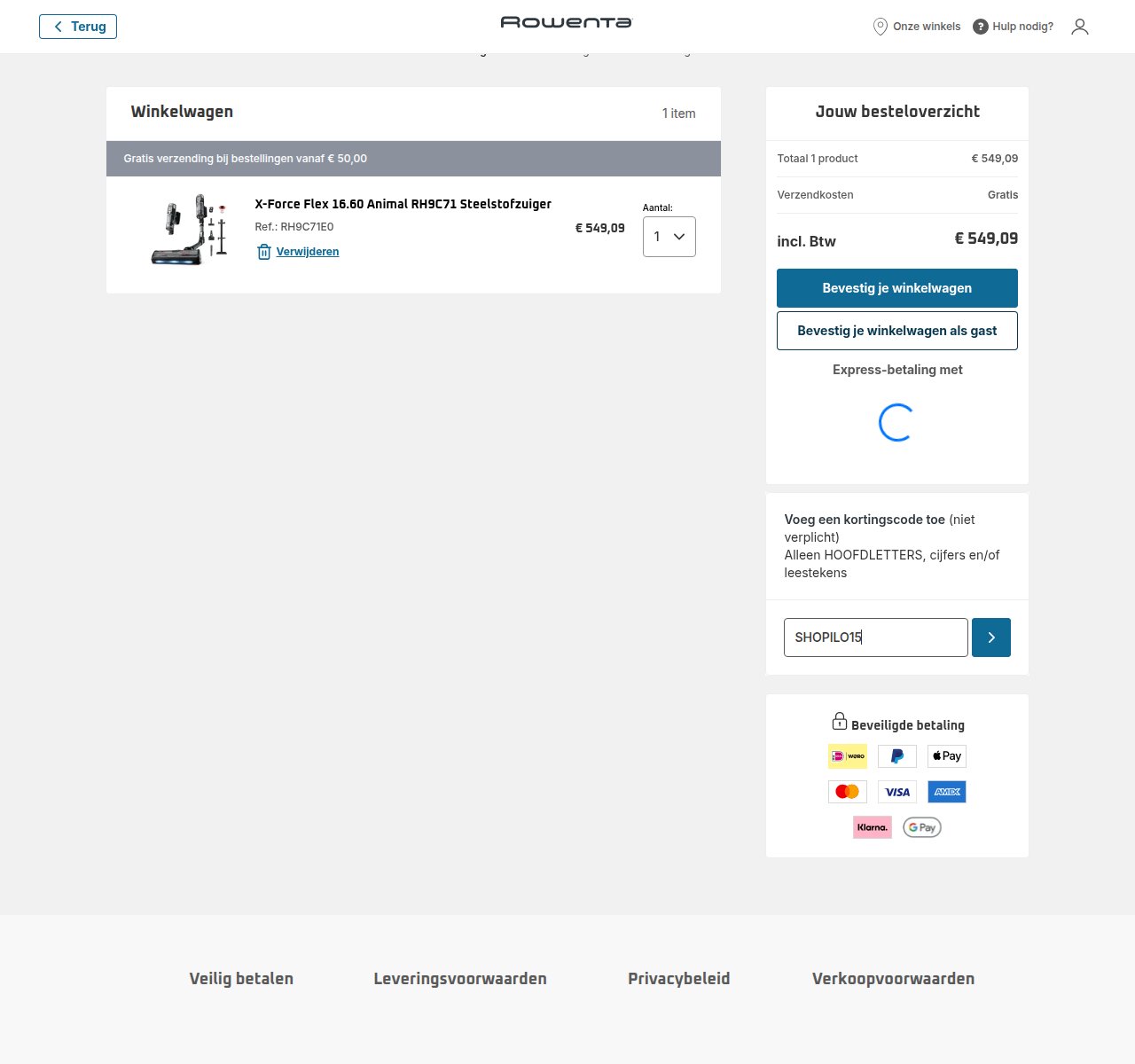Open Verkoopvoorwaarden footer link

[893, 979]
